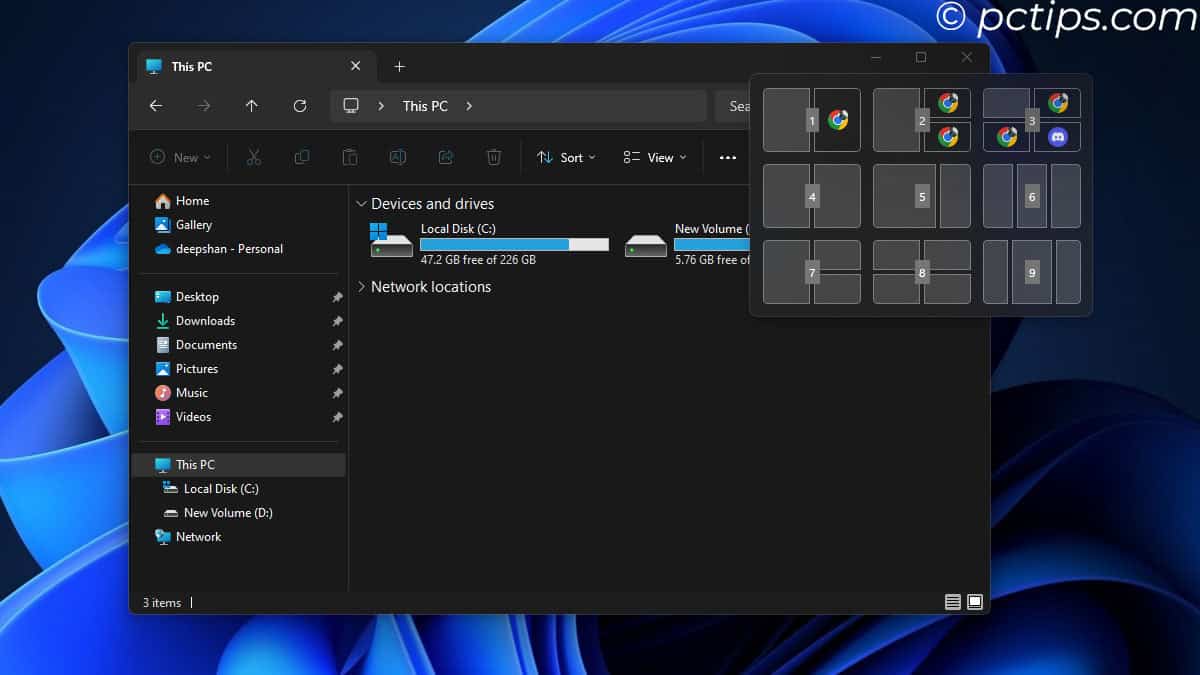
Task: Expand Network locations
Action: coord(363,287)
